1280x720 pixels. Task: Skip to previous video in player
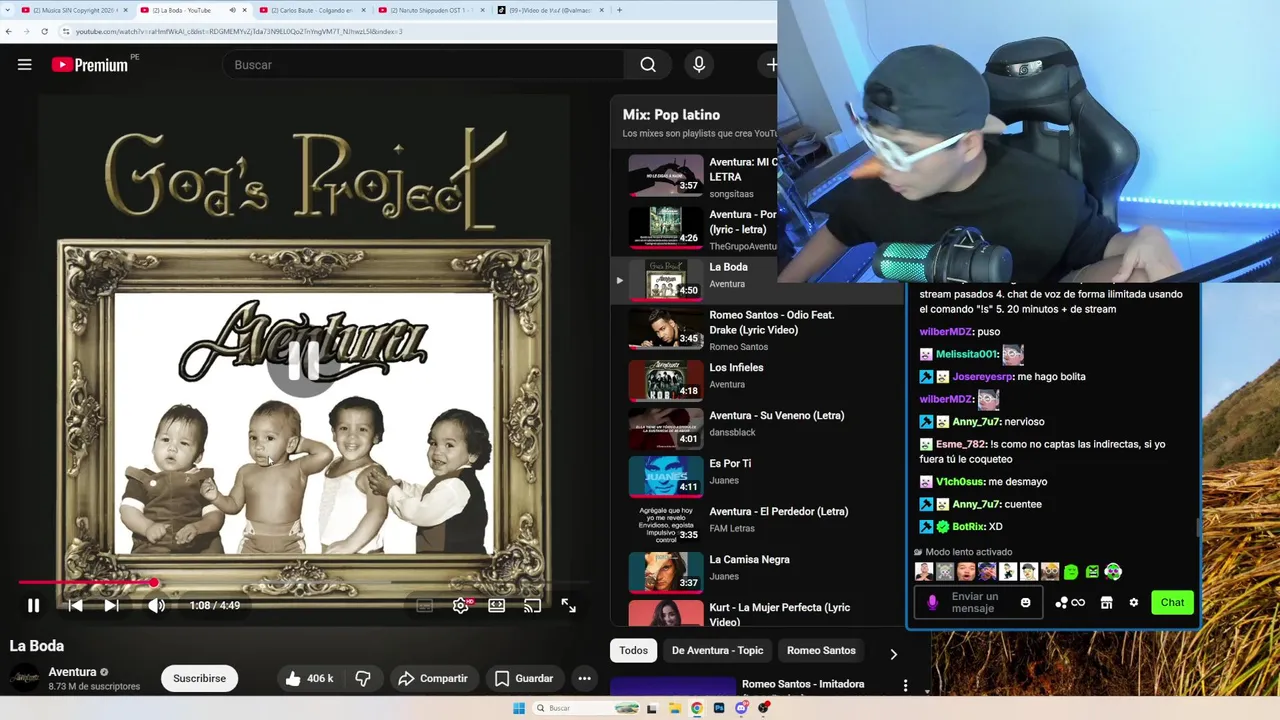(x=75, y=605)
